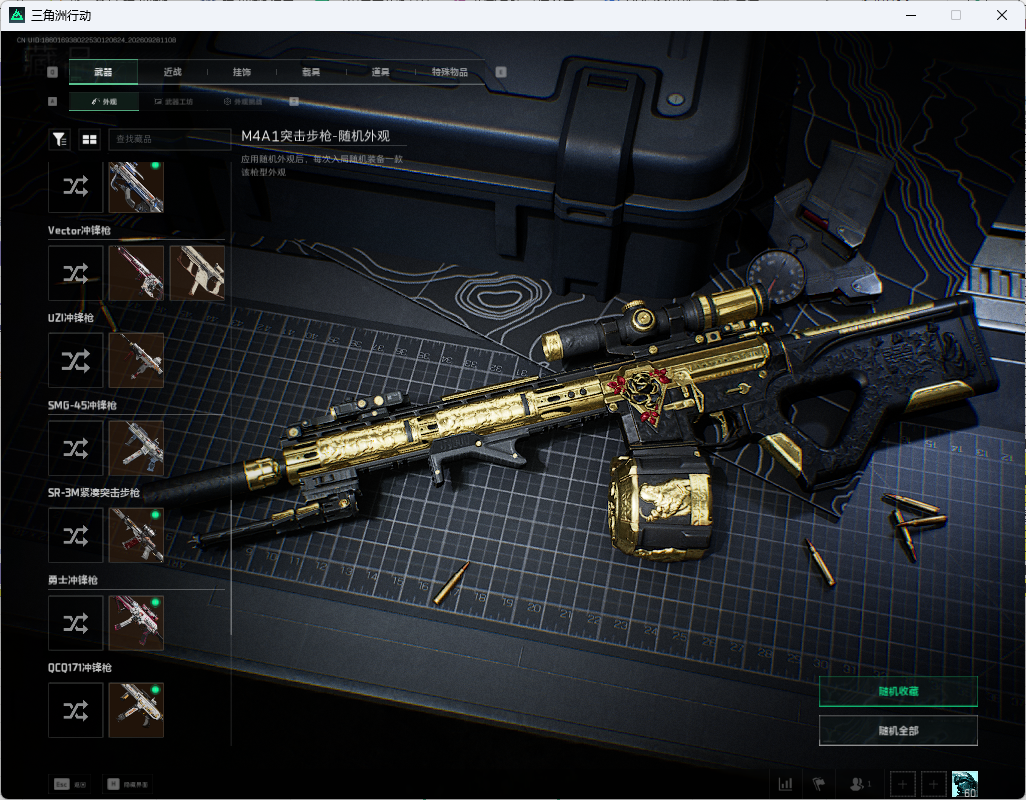
Task: Click the UZI冲锋枪 section label
Action: tap(71, 318)
